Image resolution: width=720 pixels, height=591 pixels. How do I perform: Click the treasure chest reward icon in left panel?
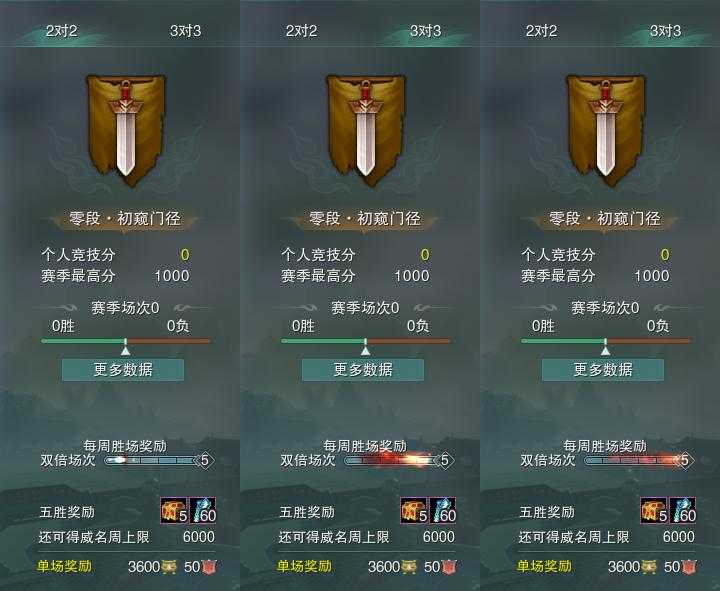point(174,510)
